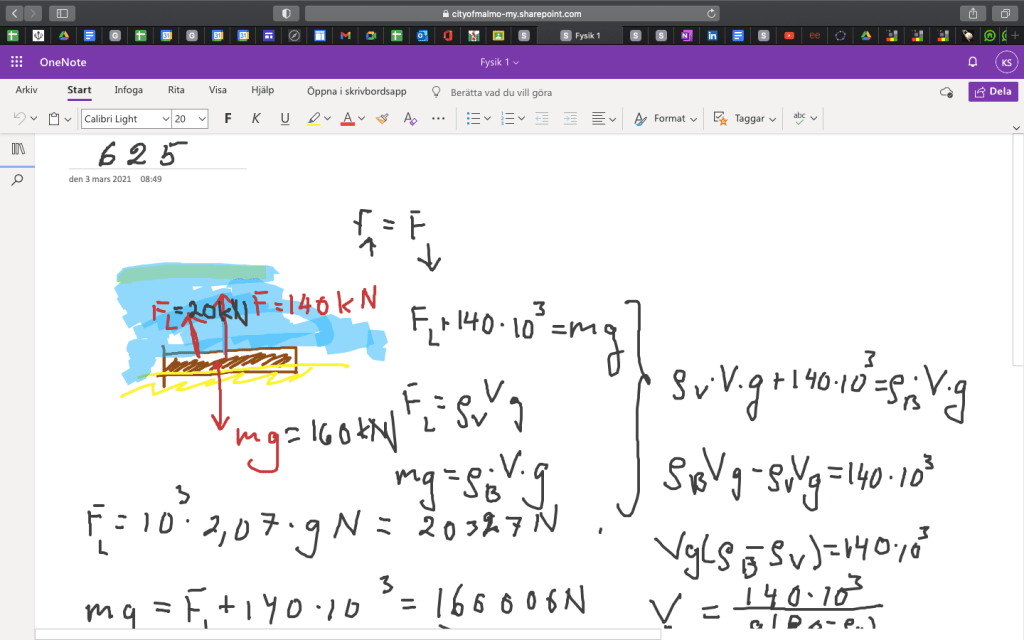
Task: Open the Rita ribbon tab
Action: tap(176, 90)
